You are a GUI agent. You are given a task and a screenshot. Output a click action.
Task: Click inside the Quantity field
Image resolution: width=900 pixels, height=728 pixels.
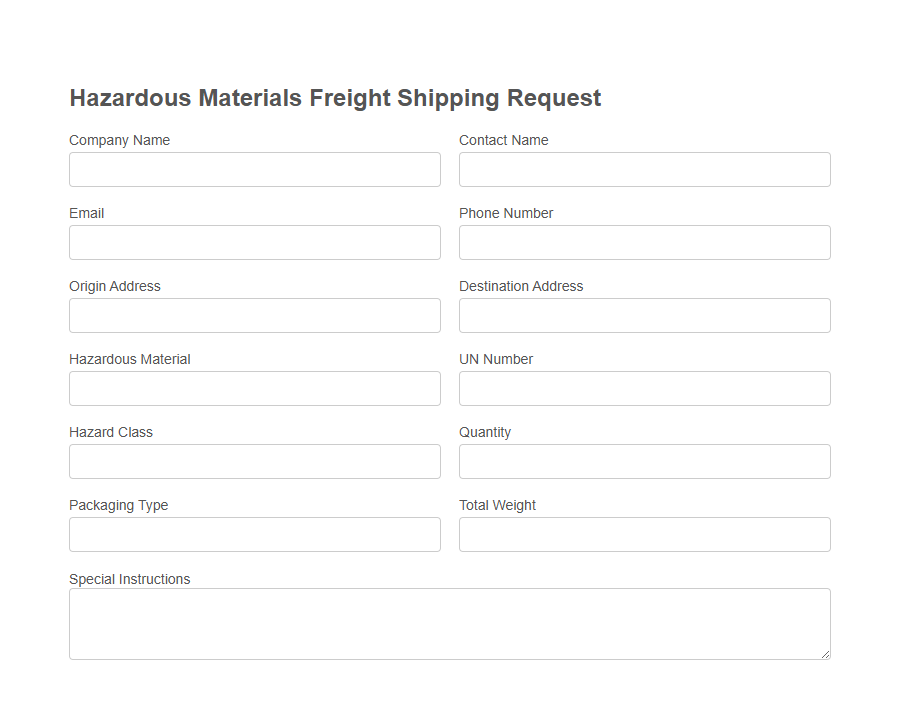[644, 461]
